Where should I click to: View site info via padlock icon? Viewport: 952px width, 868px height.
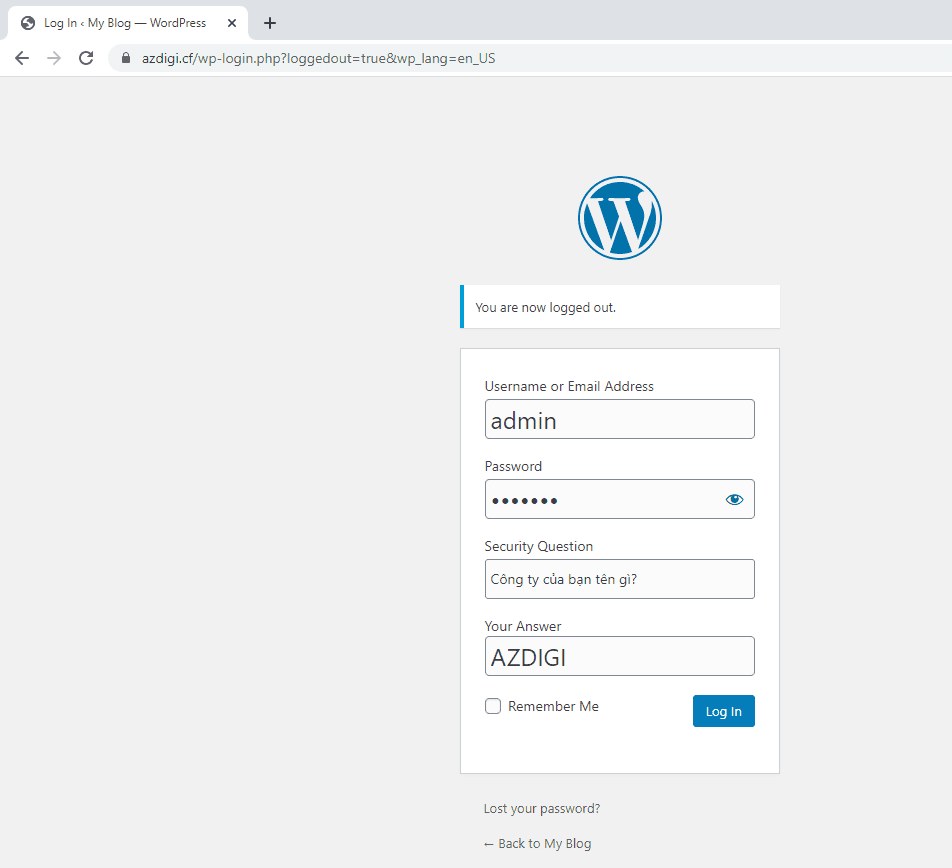click(125, 58)
